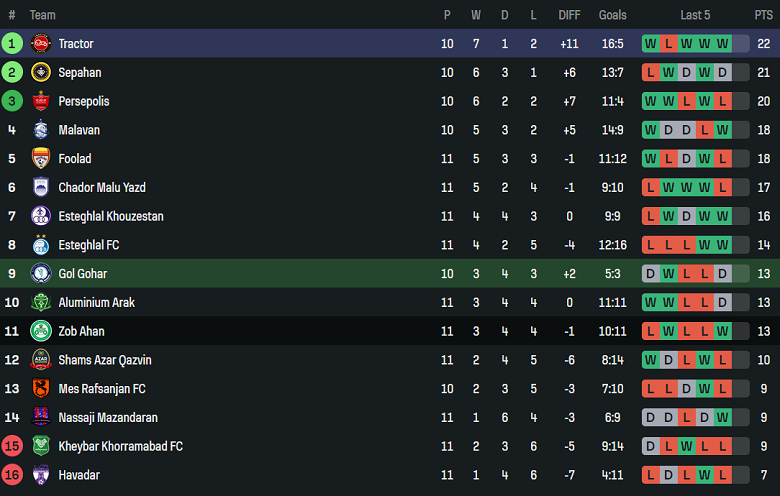This screenshot has height=496, width=780.
Task: Click the Goals column header
Action: coord(612,15)
